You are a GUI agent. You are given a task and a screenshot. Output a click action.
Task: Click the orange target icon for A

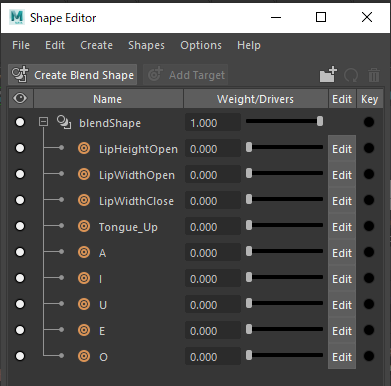click(84, 252)
